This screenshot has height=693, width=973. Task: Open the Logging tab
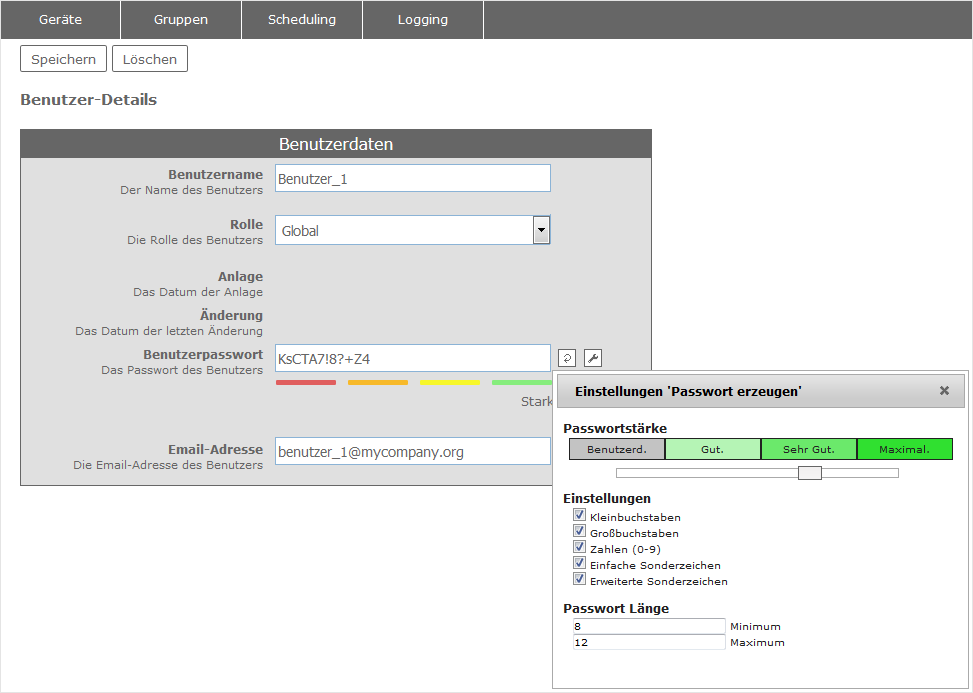coord(423,20)
